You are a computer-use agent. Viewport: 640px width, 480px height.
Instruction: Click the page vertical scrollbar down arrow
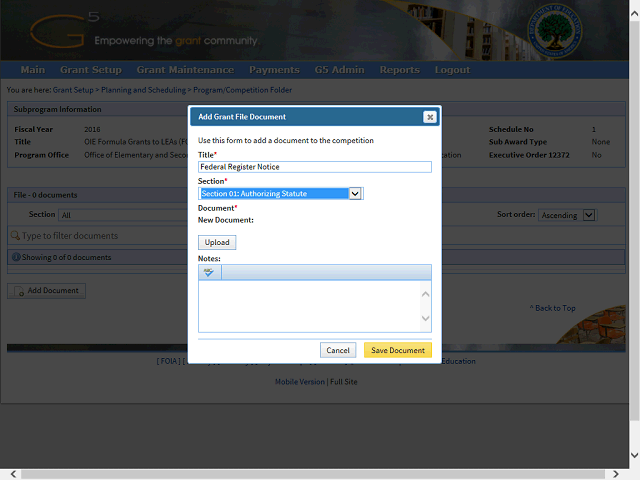click(634, 455)
